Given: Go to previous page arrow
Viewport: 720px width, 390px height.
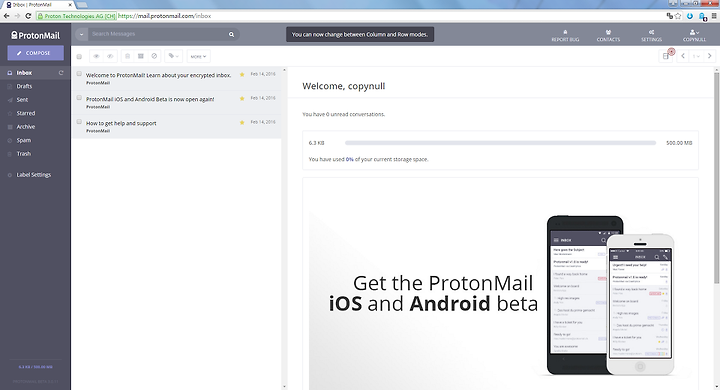Looking at the screenshot, I should pyautogui.click(x=683, y=56).
